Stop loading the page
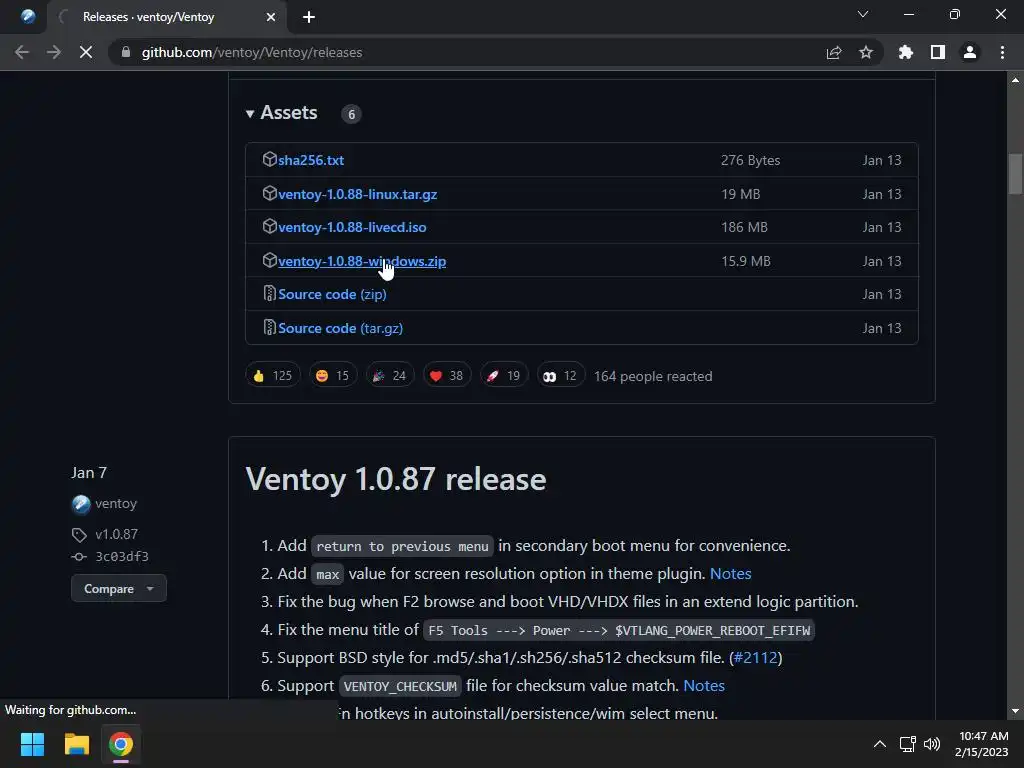 (86, 52)
